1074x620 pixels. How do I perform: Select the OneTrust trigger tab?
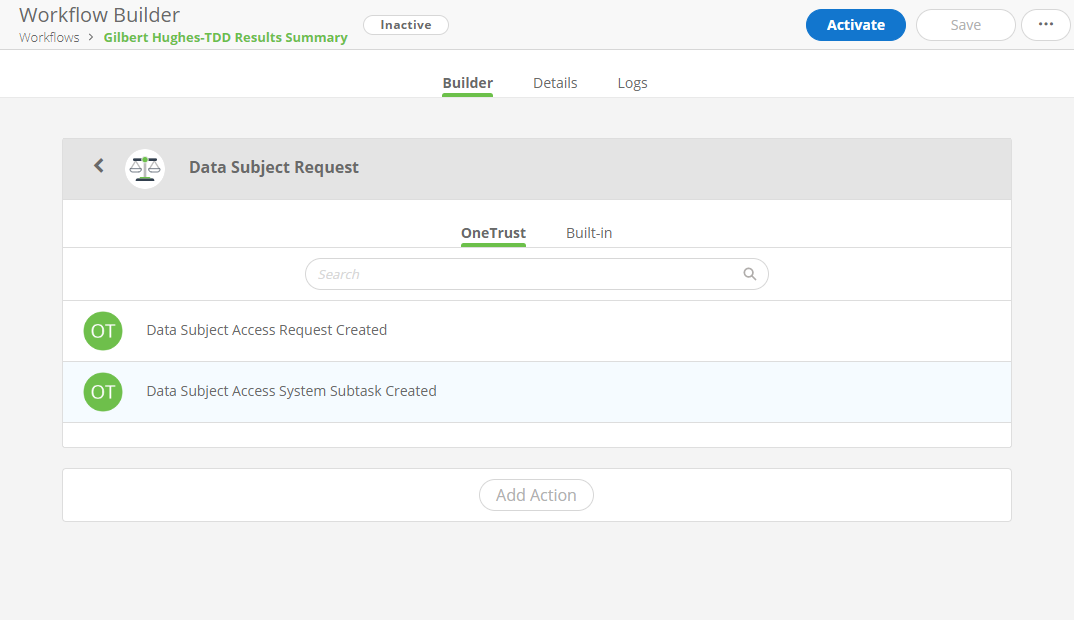(493, 233)
